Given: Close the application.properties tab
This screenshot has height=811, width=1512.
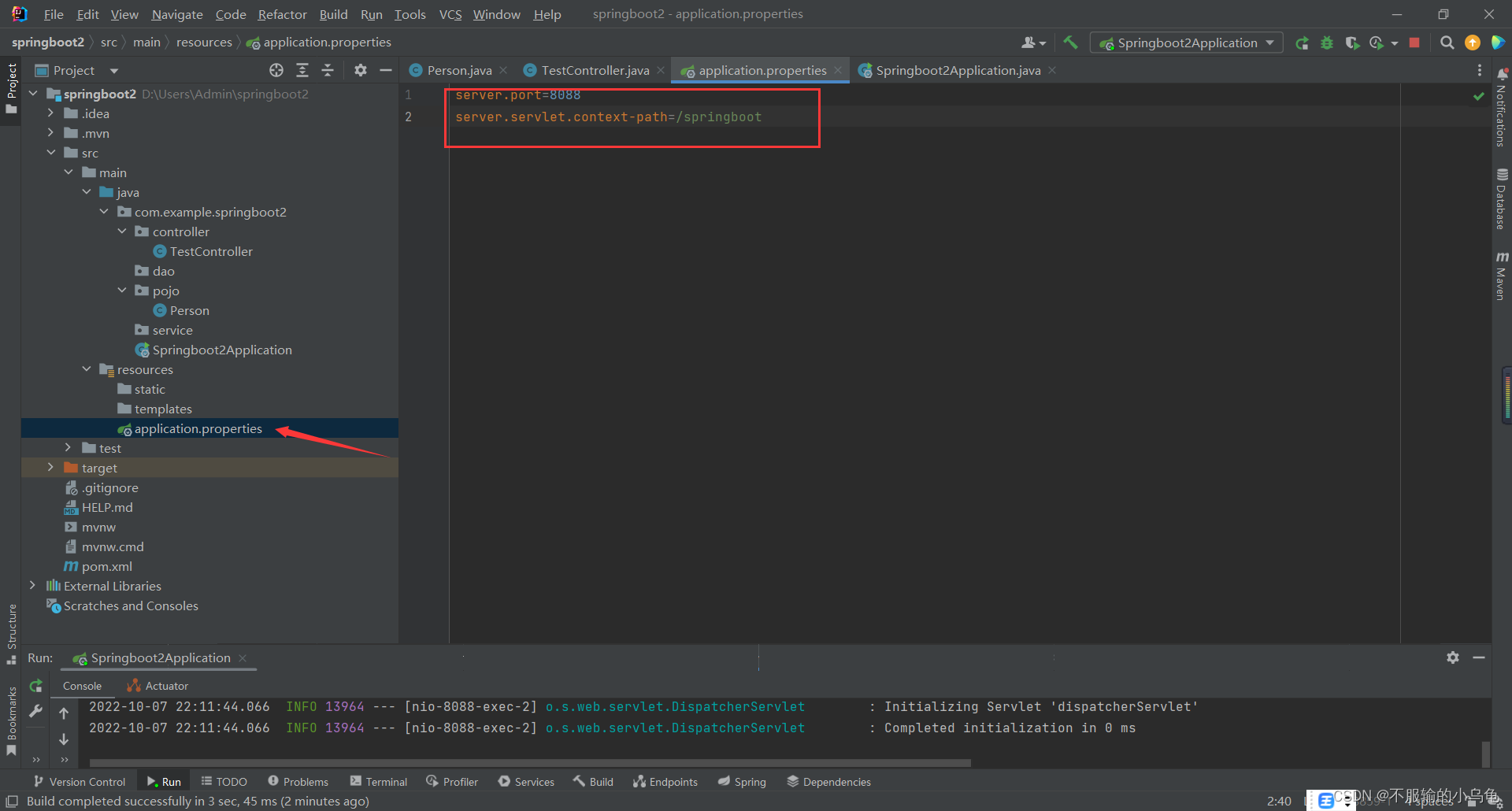Looking at the screenshot, I should pos(839,71).
